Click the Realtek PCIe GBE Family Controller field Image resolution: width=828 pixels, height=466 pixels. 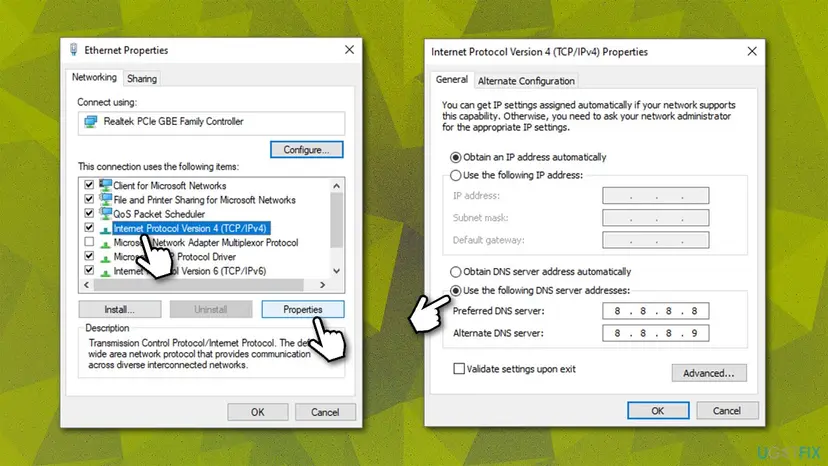click(211, 123)
